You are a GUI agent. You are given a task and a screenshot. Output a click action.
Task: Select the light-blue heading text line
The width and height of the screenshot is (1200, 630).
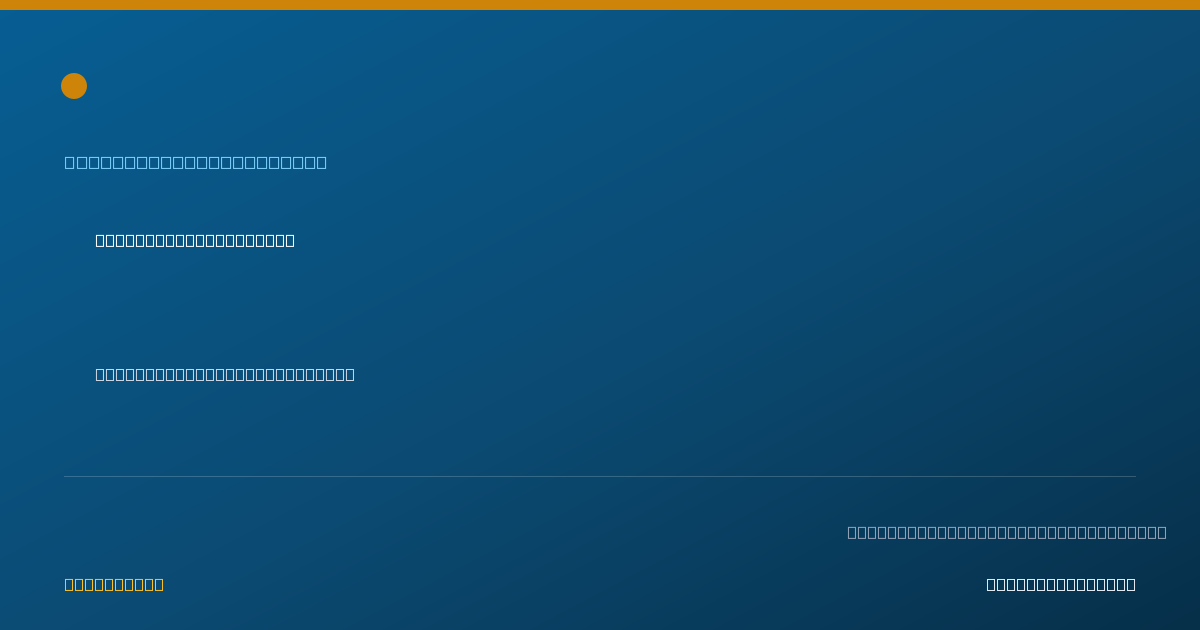tap(196, 162)
